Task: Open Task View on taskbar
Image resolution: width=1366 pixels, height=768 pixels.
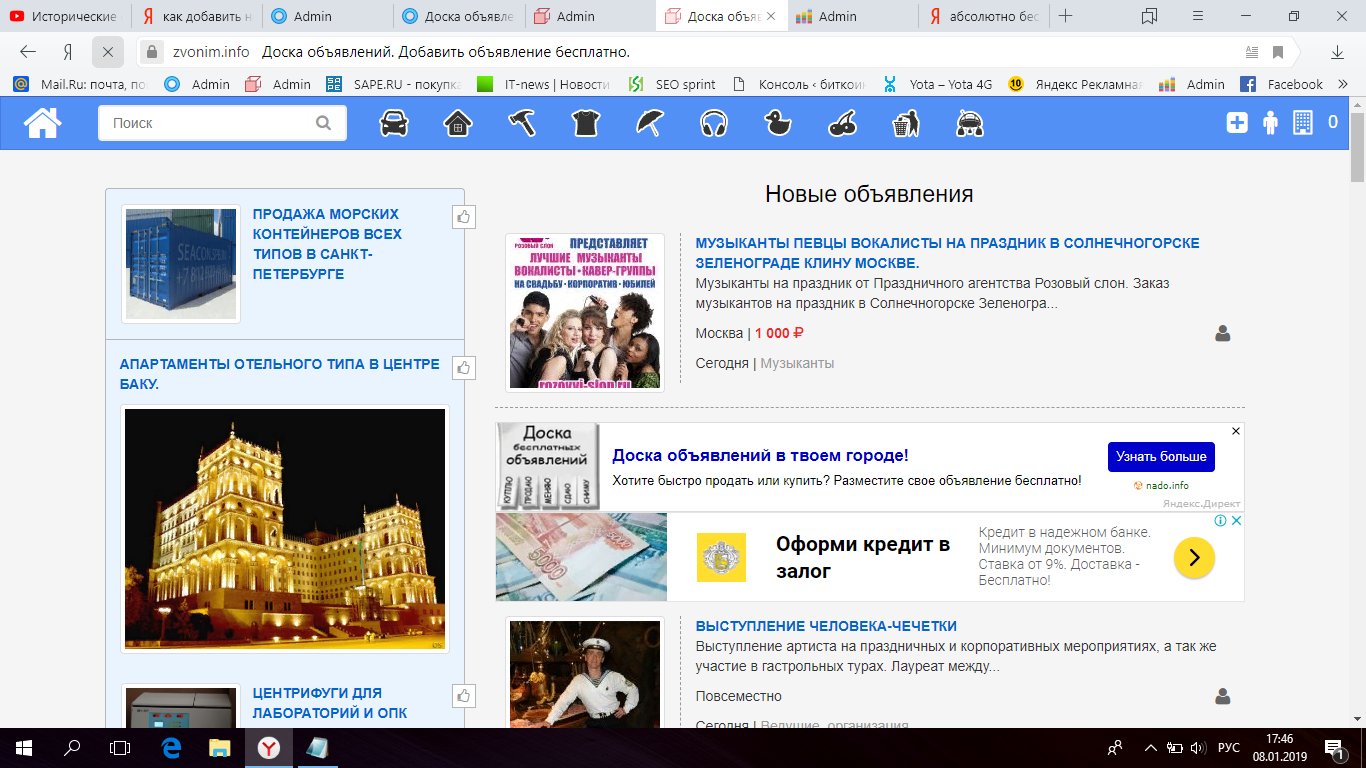Action: point(120,747)
